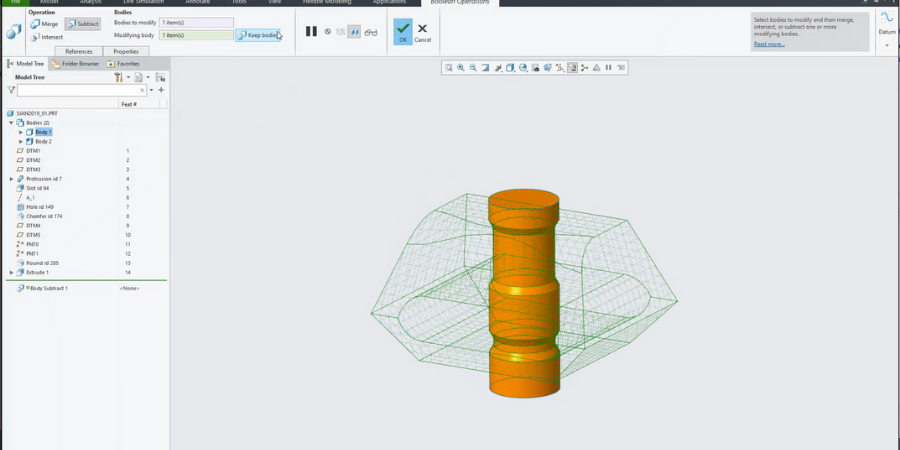The width and height of the screenshot is (900, 450).
Task: Collapse the Bodies (2) folder
Action: pyautogui.click(x=11, y=123)
